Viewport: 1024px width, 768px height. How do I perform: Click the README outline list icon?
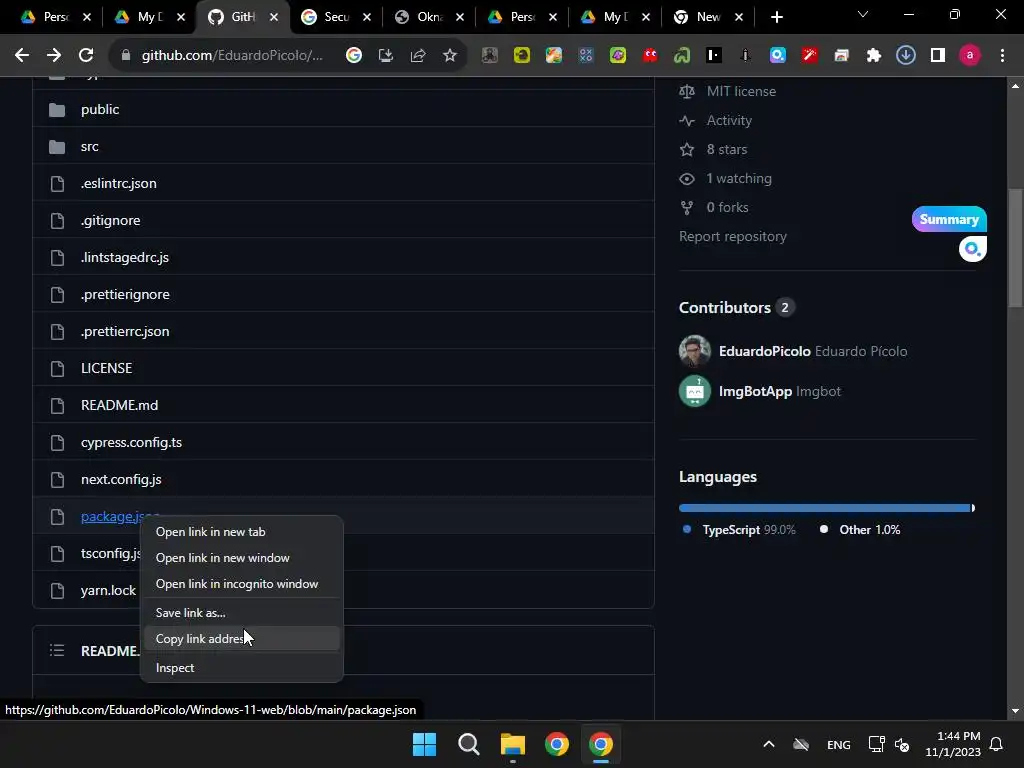pyautogui.click(x=57, y=650)
